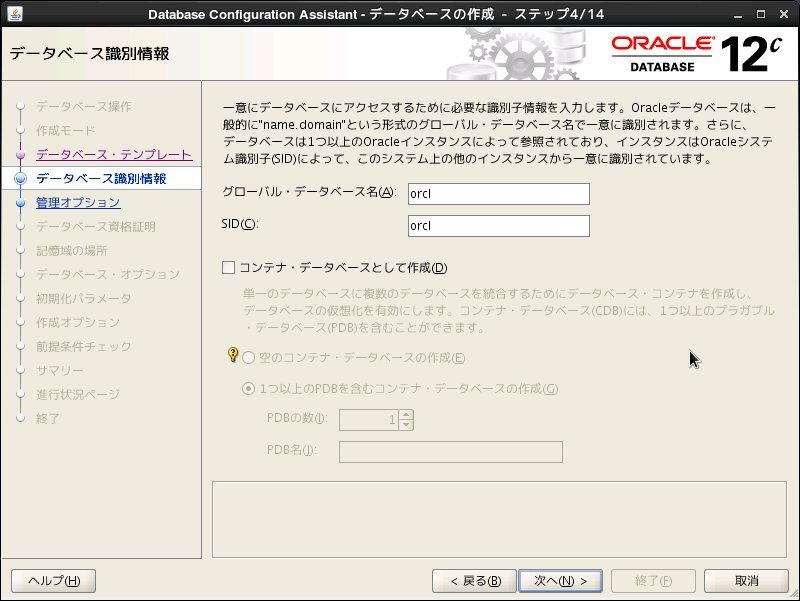Image resolution: width=800 pixels, height=601 pixels.
Task: Click the Java icon in the title bar
Action: pos(15,14)
